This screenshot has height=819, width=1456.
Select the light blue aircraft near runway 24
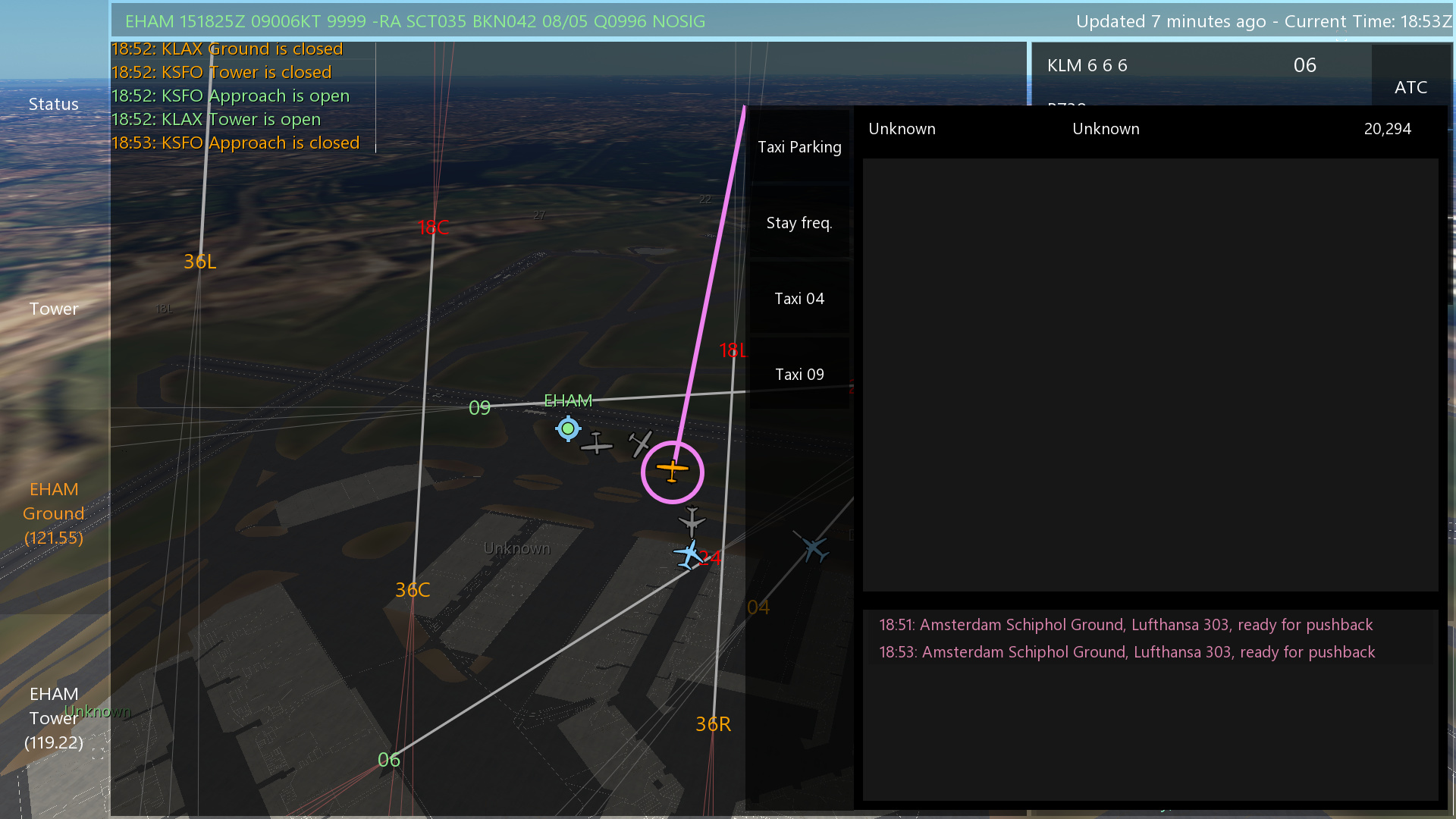click(x=689, y=555)
